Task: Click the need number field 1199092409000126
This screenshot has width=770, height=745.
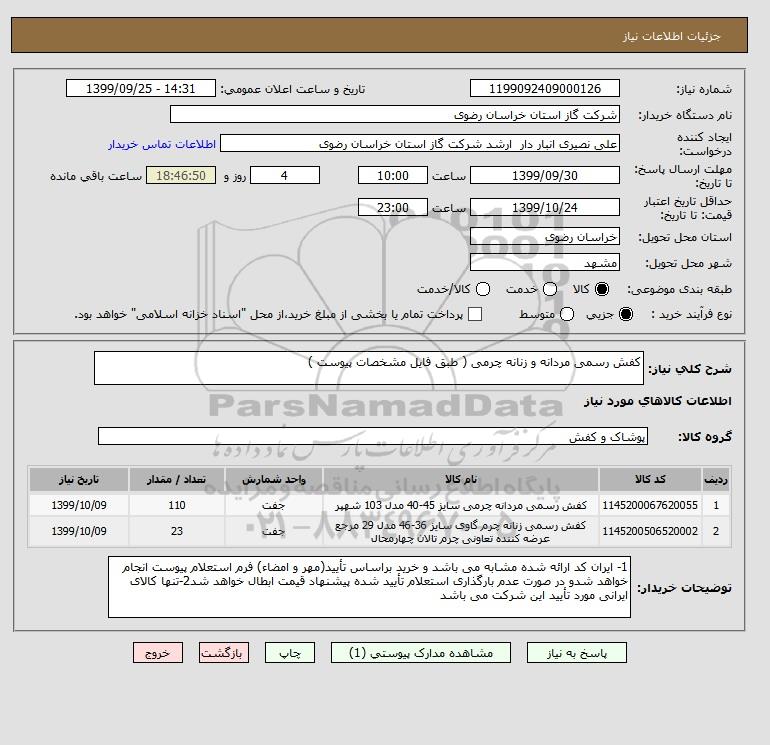Action: 545,88
